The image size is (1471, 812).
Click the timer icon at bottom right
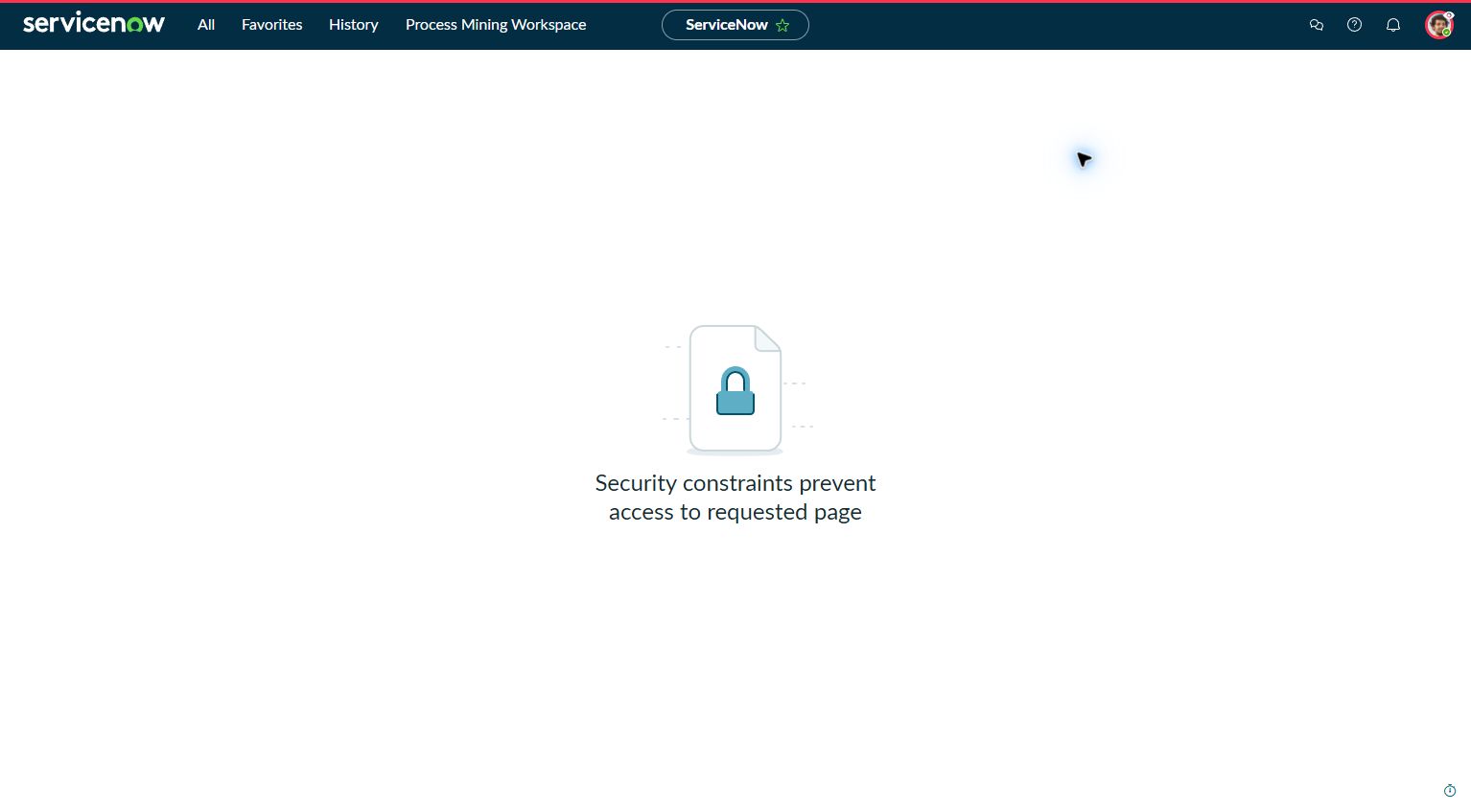(x=1450, y=791)
